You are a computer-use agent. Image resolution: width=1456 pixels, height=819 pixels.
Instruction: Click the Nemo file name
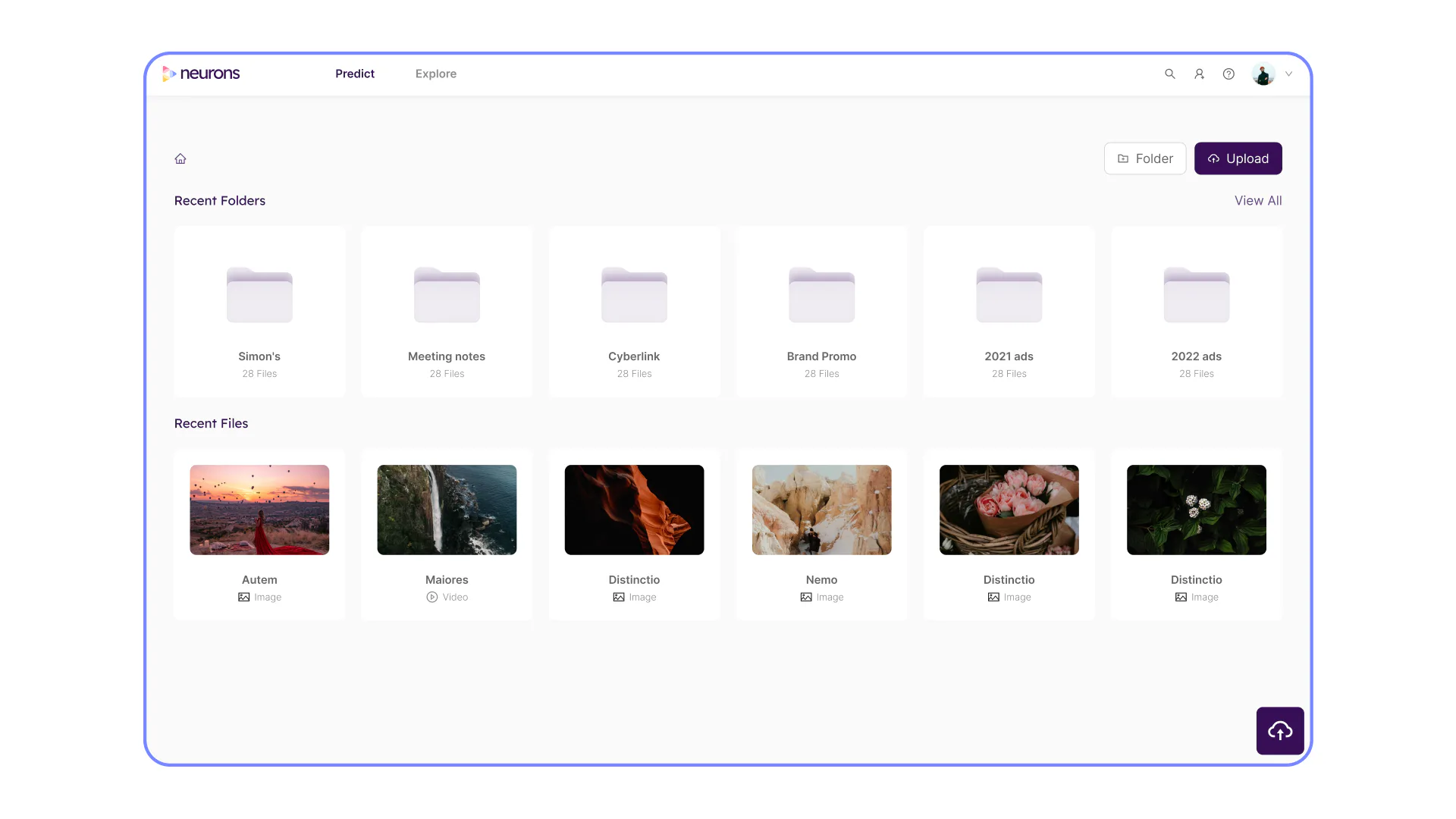click(x=821, y=579)
